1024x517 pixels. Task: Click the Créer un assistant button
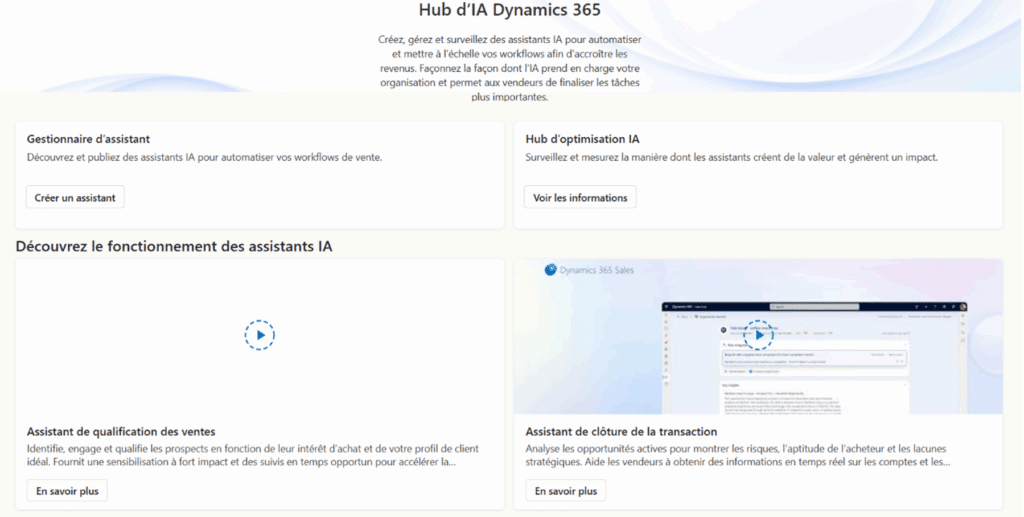coord(75,198)
